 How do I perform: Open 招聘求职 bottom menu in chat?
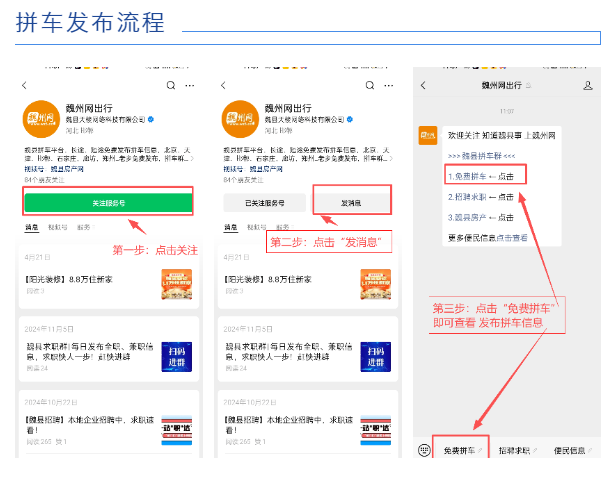pyautogui.click(x=517, y=450)
